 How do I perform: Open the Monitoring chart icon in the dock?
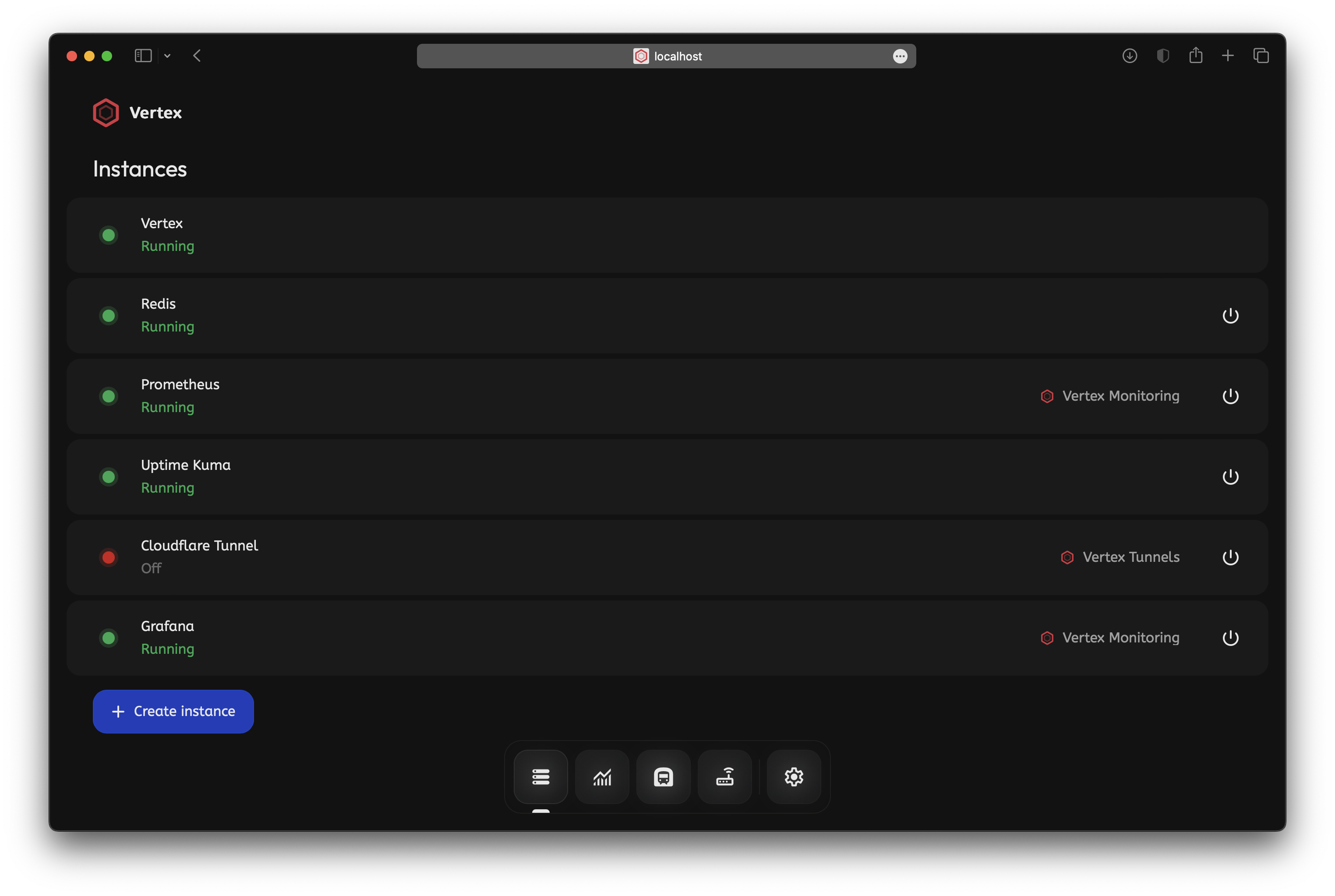pos(602,777)
